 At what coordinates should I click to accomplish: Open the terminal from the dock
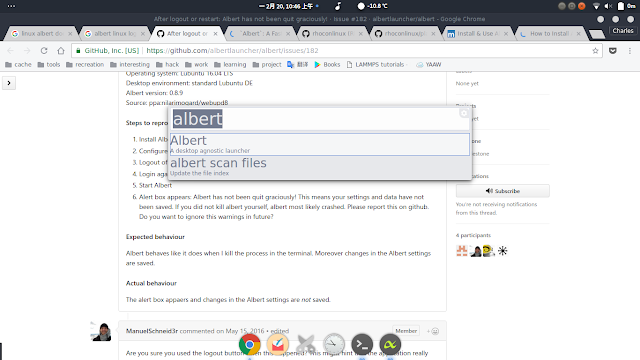(362, 344)
